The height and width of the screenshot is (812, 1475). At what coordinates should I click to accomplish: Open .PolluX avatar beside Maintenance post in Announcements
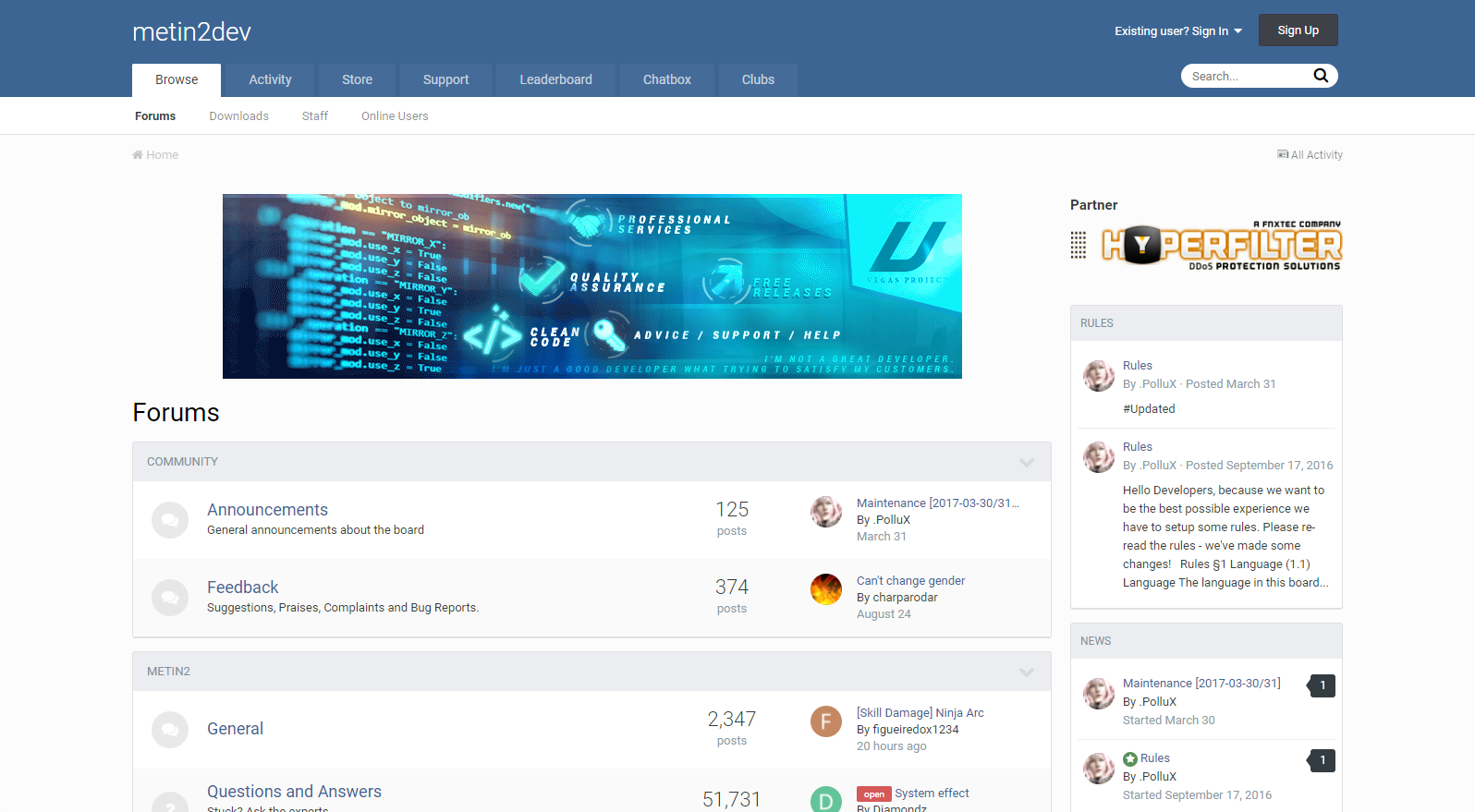826,512
